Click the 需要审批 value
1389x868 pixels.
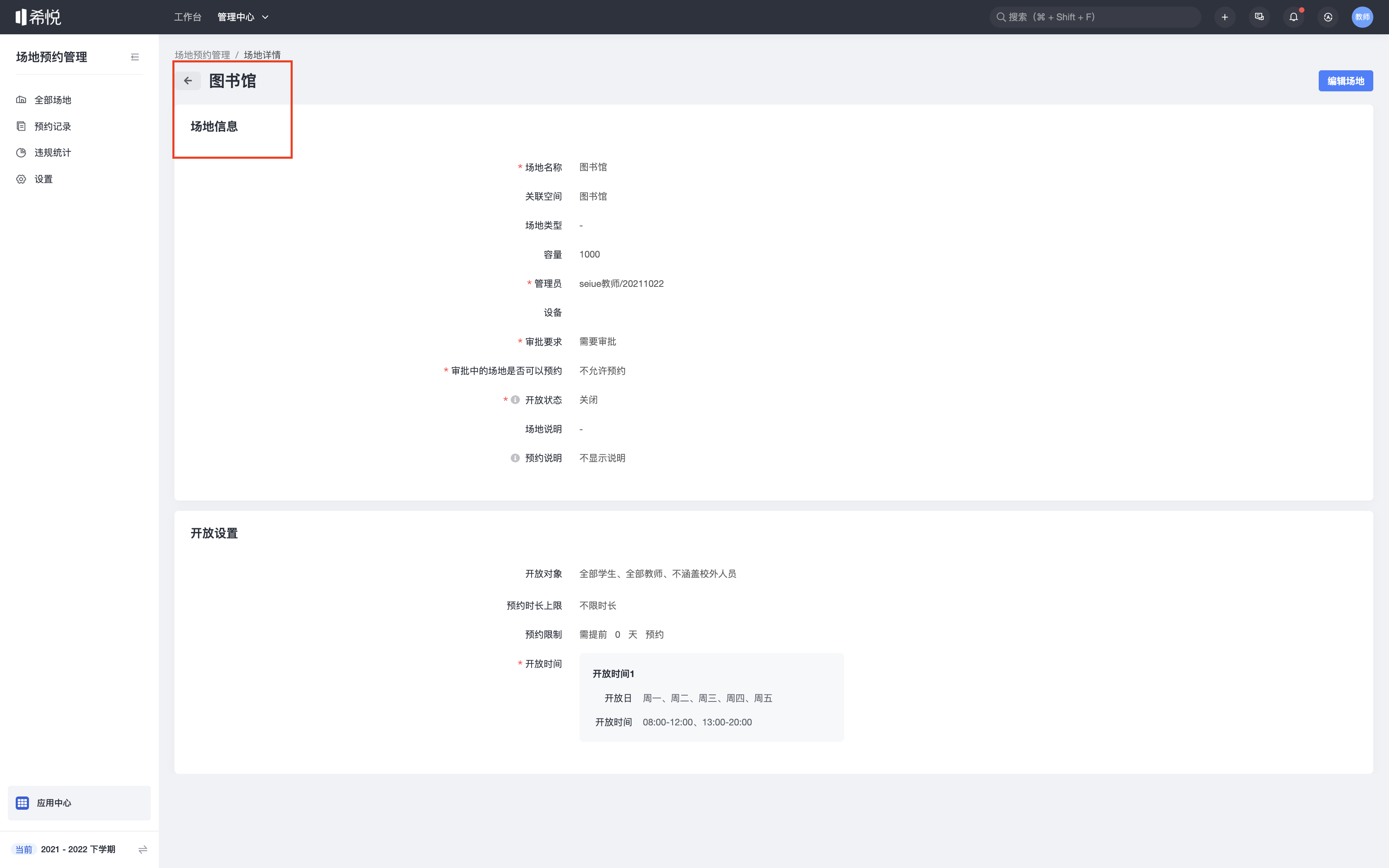click(597, 341)
